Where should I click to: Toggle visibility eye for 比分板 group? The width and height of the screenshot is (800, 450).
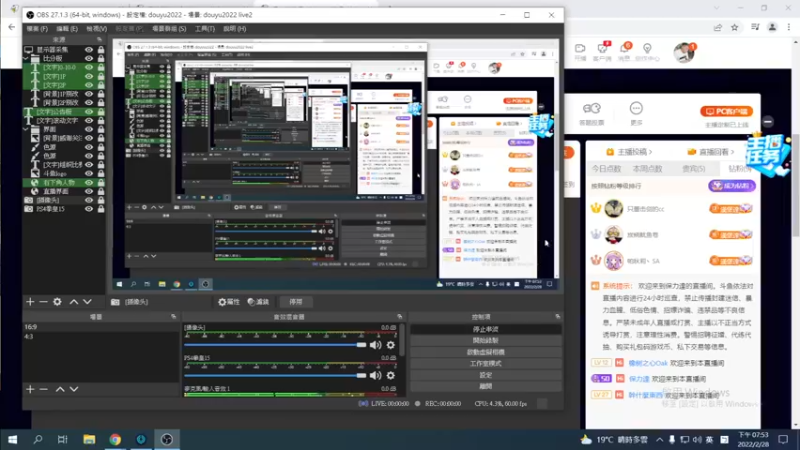(x=89, y=58)
